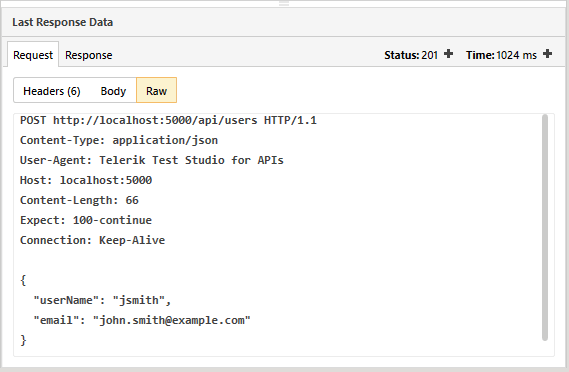Screen dimensions: 569x372
Task: Show the Headers (6) view
Action: coord(52,91)
